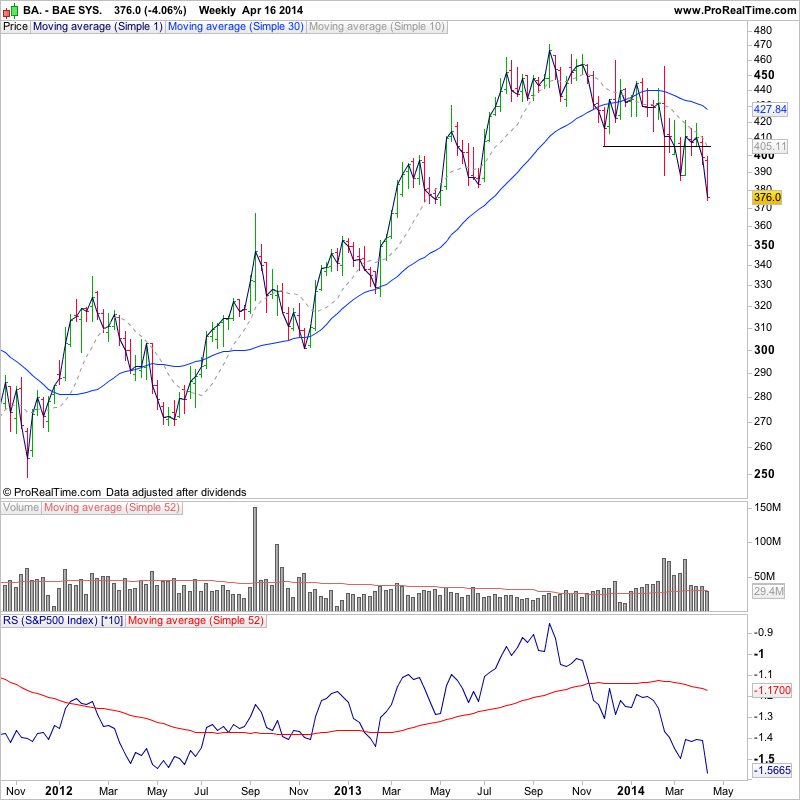Click the tallest volume bar near Sep 2012
Image resolution: width=800 pixels, height=800 pixels.
255,559
